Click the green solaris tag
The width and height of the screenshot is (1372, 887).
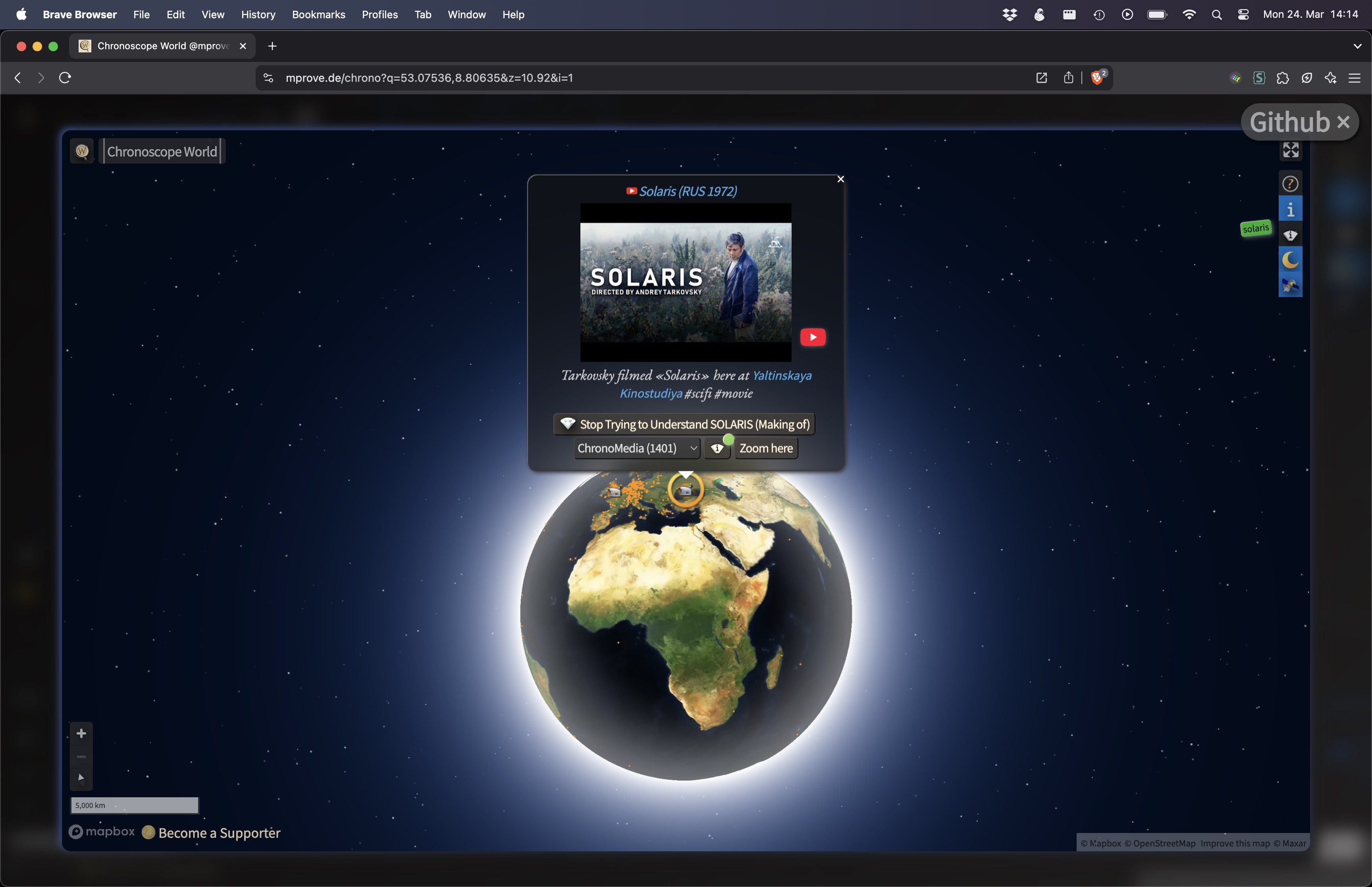(x=1255, y=228)
